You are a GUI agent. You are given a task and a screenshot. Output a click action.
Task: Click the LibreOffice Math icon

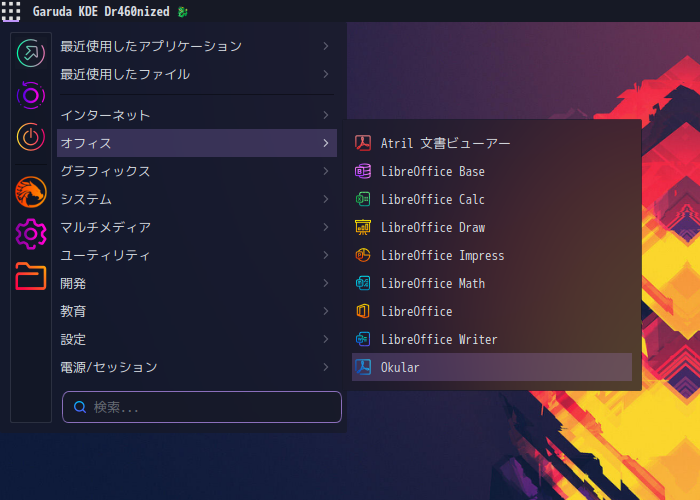tap(363, 283)
